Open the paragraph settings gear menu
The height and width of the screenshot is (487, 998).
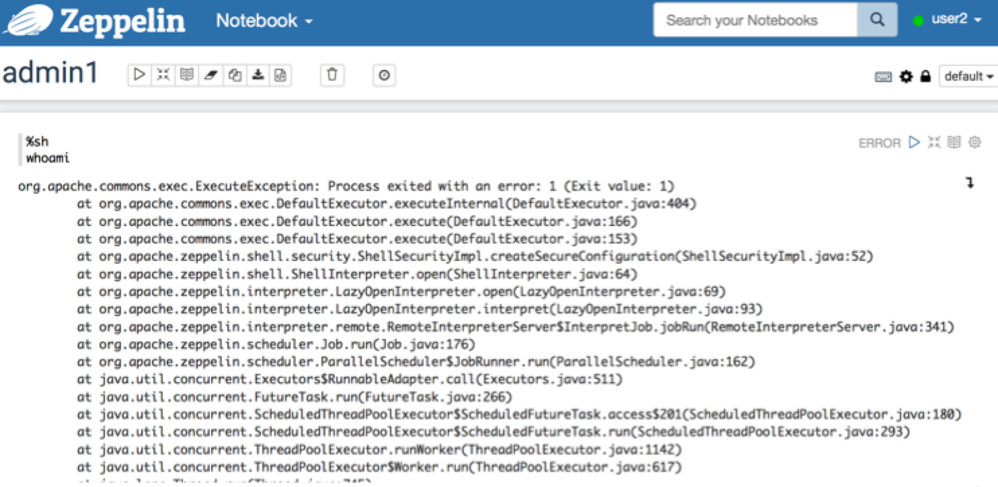click(975, 143)
